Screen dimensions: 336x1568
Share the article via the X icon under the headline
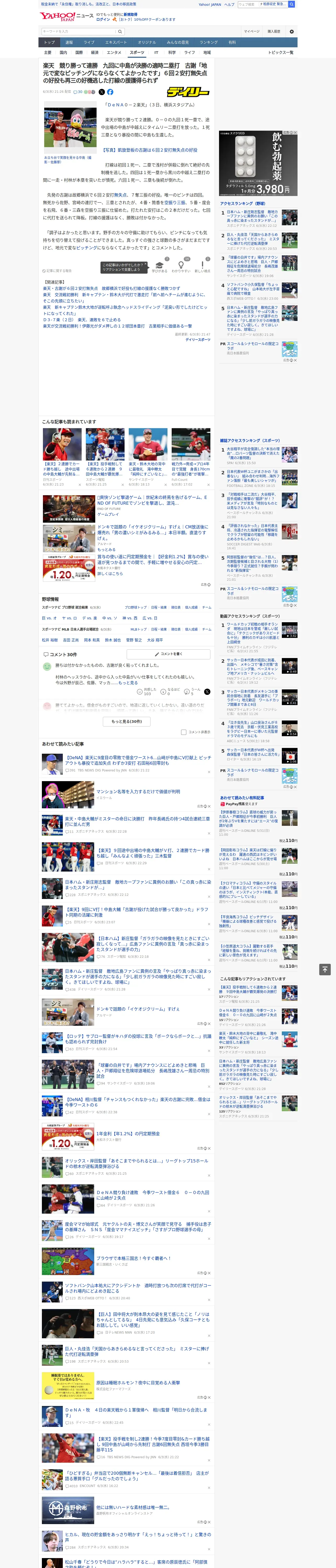(x=101, y=92)
